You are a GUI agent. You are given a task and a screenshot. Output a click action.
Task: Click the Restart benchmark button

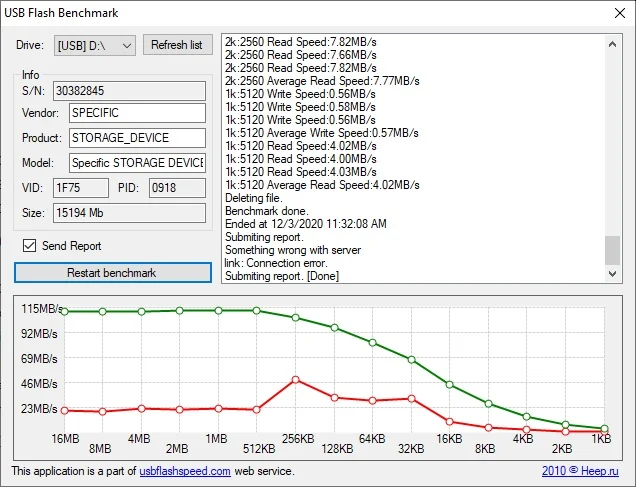113,272
